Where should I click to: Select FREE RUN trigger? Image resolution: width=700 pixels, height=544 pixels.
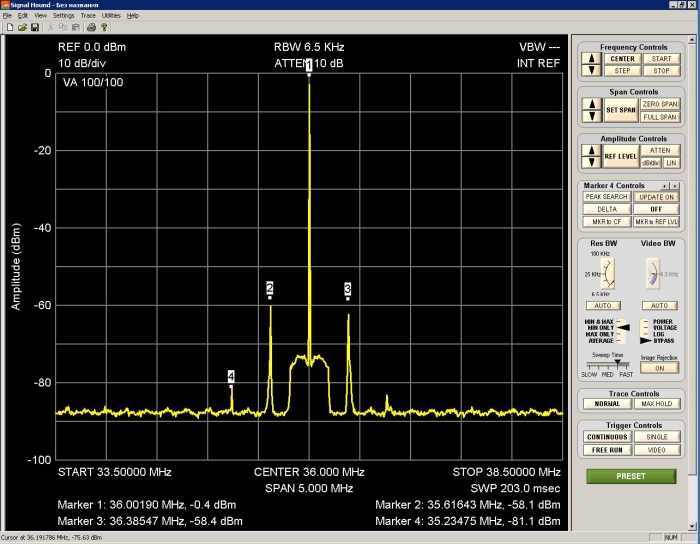607,450
